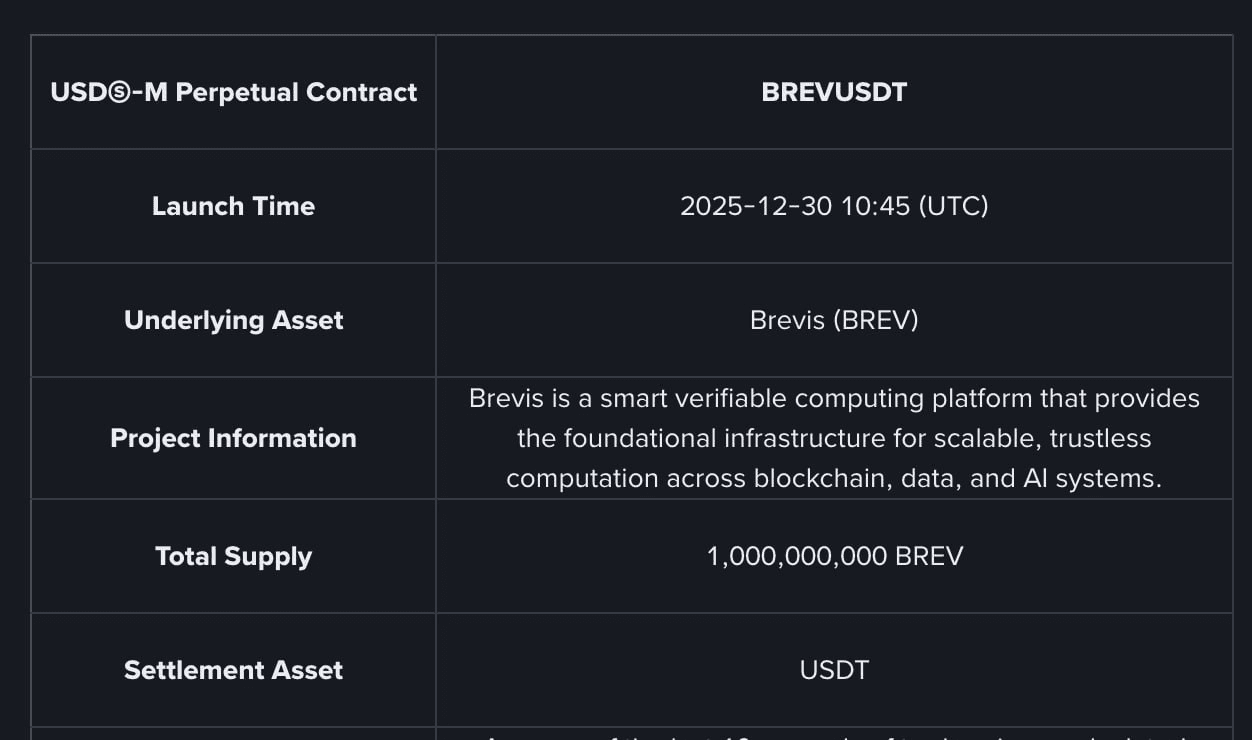Click the BREVUSDT contract name cell

pos(834,92)
